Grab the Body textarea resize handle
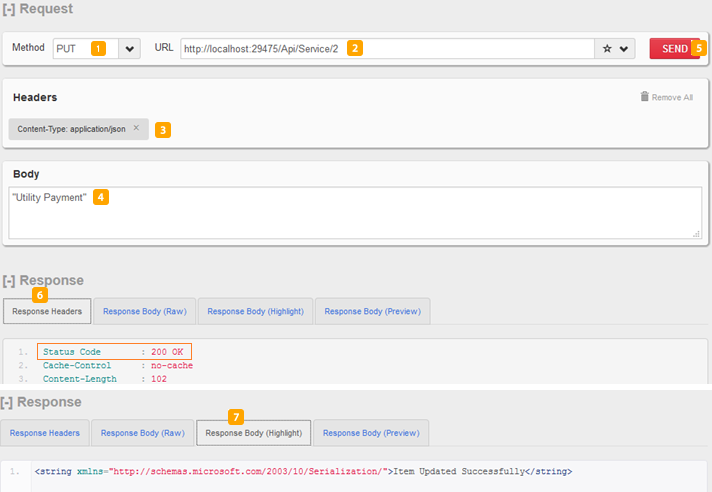The width and height of the screenshot is (712, 492). click(x=697, y=234)
